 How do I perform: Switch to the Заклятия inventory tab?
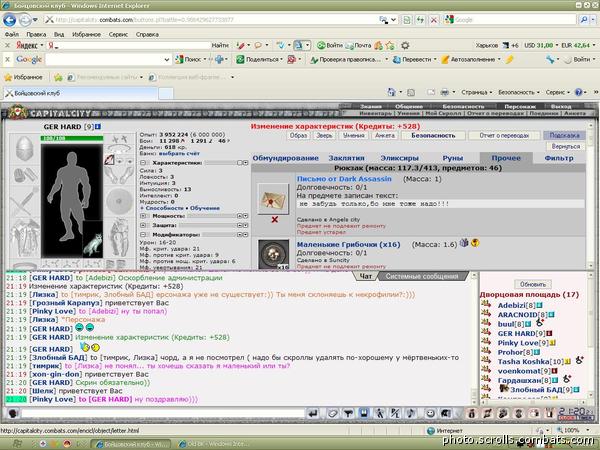(346, 158)
